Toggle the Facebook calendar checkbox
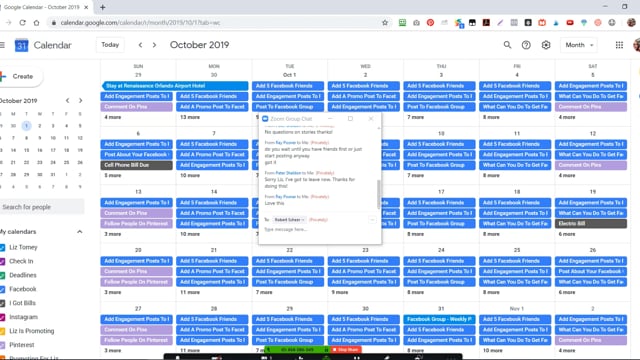Image resolution: width=640 pixels, height=360 pixels. tap(2, 289)
